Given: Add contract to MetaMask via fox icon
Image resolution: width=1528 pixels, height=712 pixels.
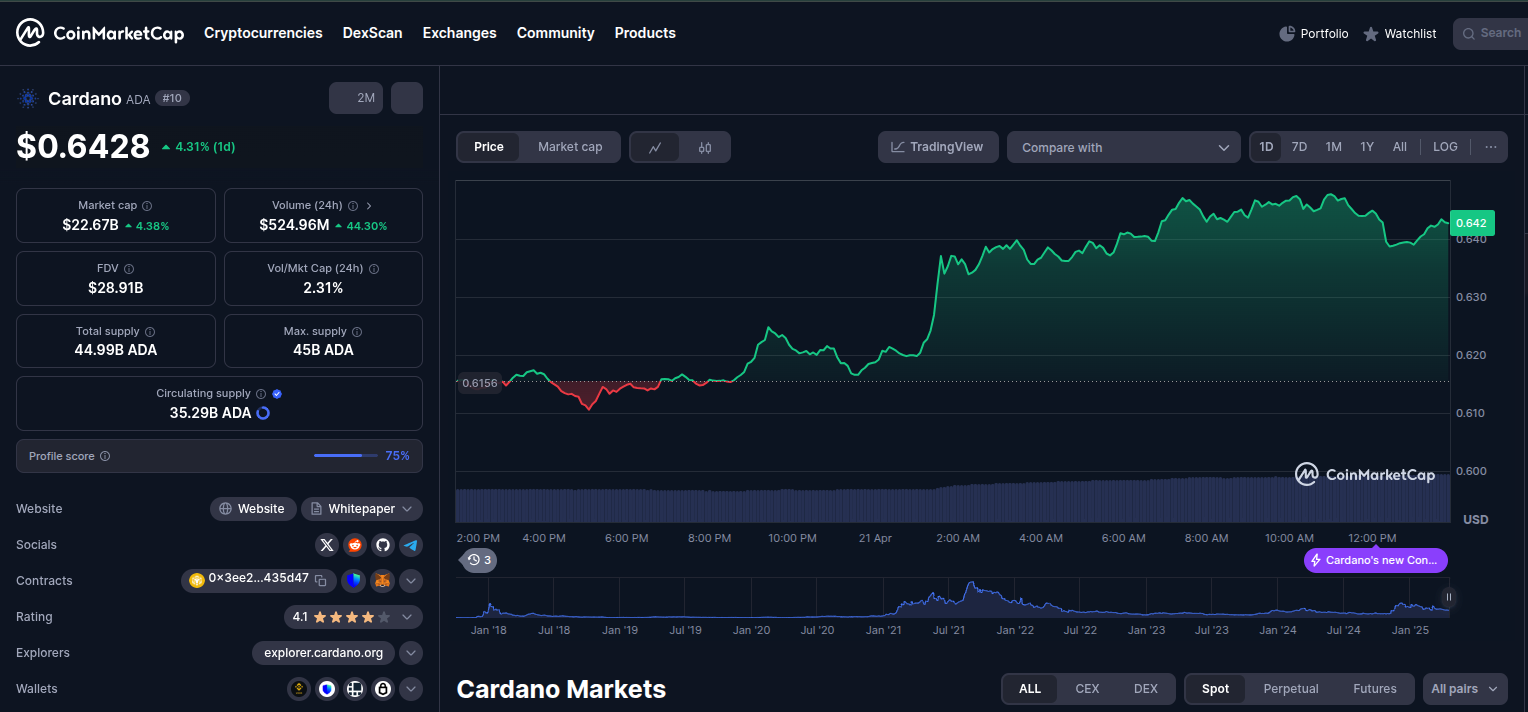Looking at the screenshot, I should coord(382,581).
